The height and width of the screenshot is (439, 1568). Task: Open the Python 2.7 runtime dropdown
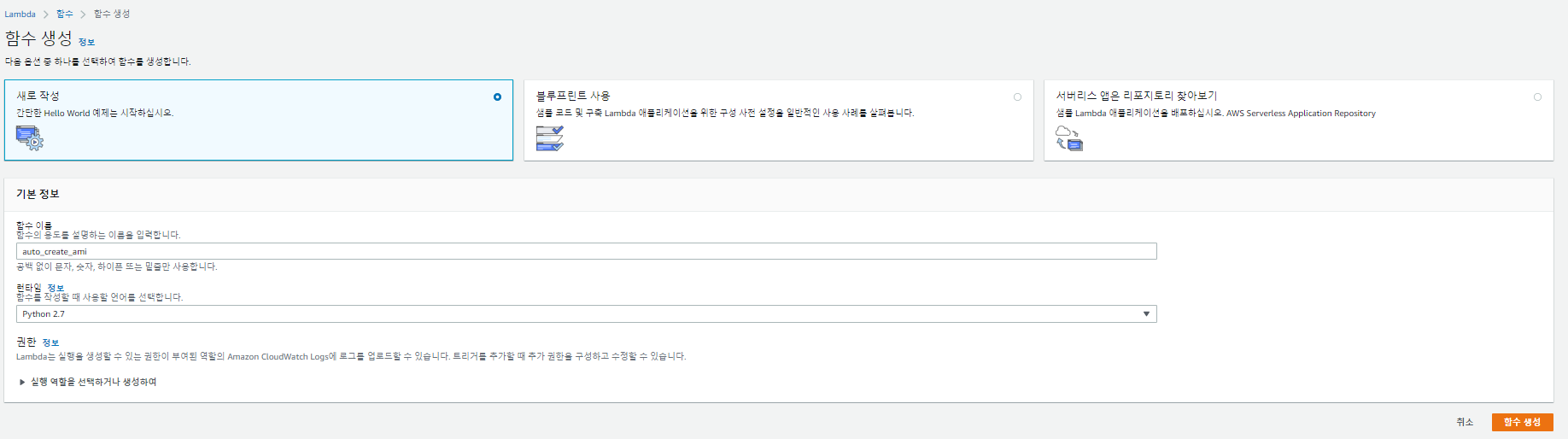[x=586, y=314]
